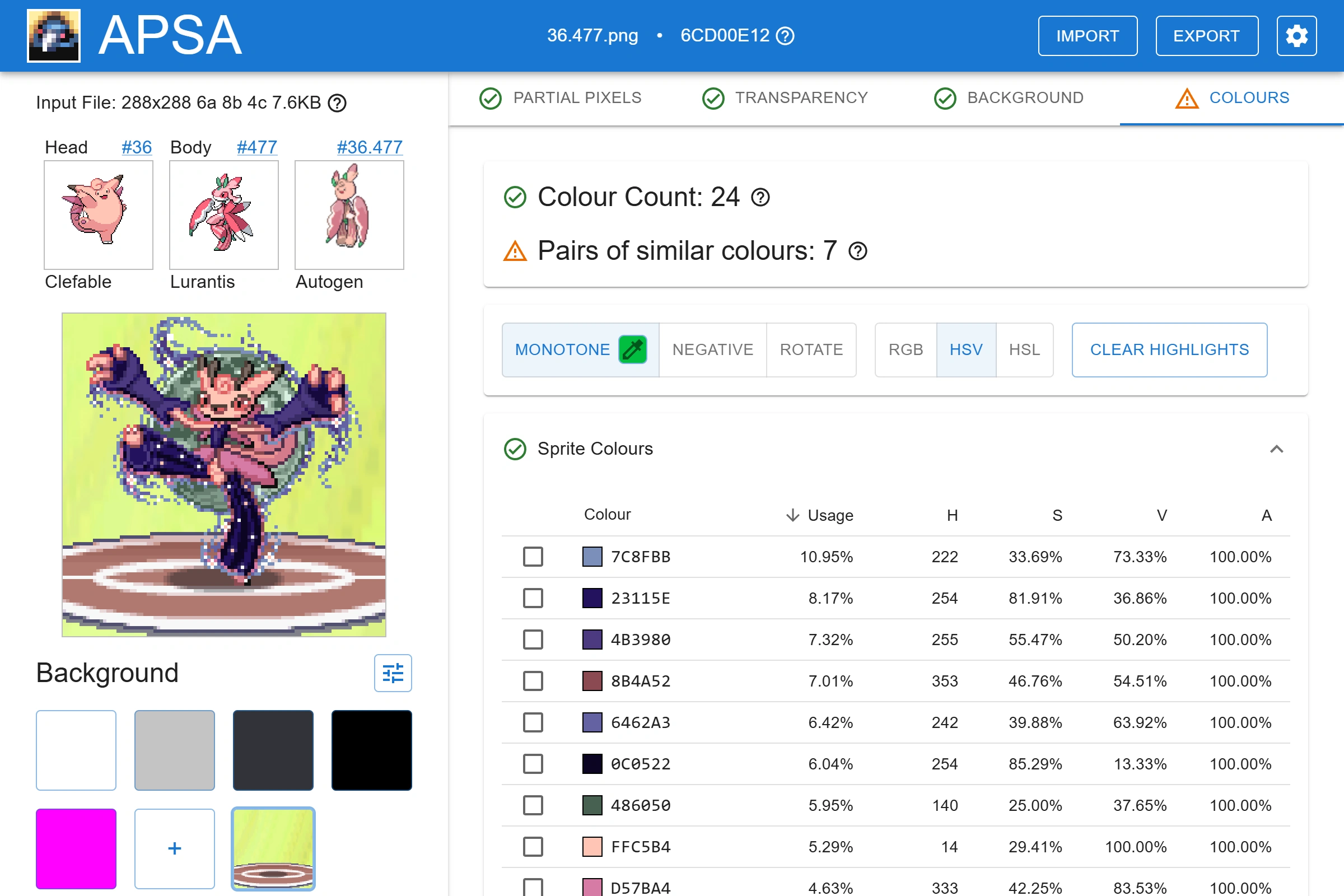Collapse the Sprite Colours section
Image resolution: width=1344 pixels, height=896 pixels.
pyautogui.click(x=1276, y=449)
